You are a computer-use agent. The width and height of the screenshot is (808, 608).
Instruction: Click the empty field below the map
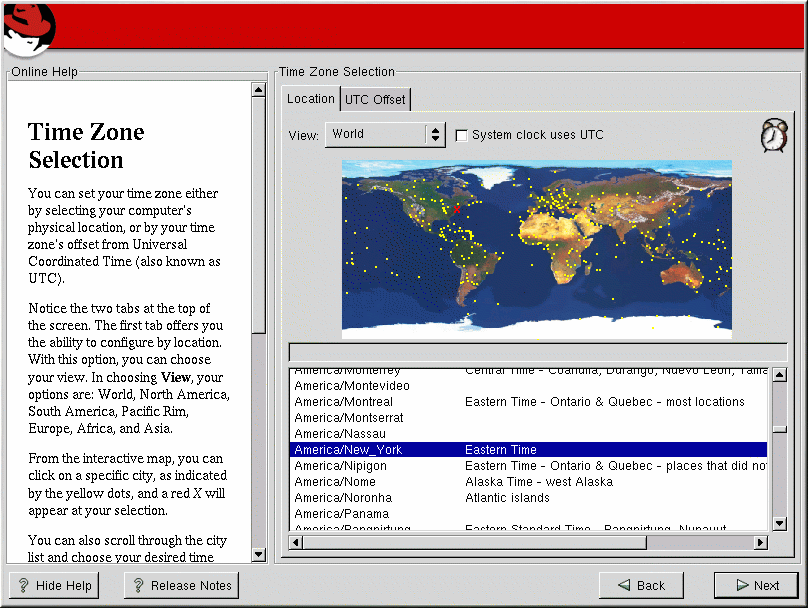[538, 352]
